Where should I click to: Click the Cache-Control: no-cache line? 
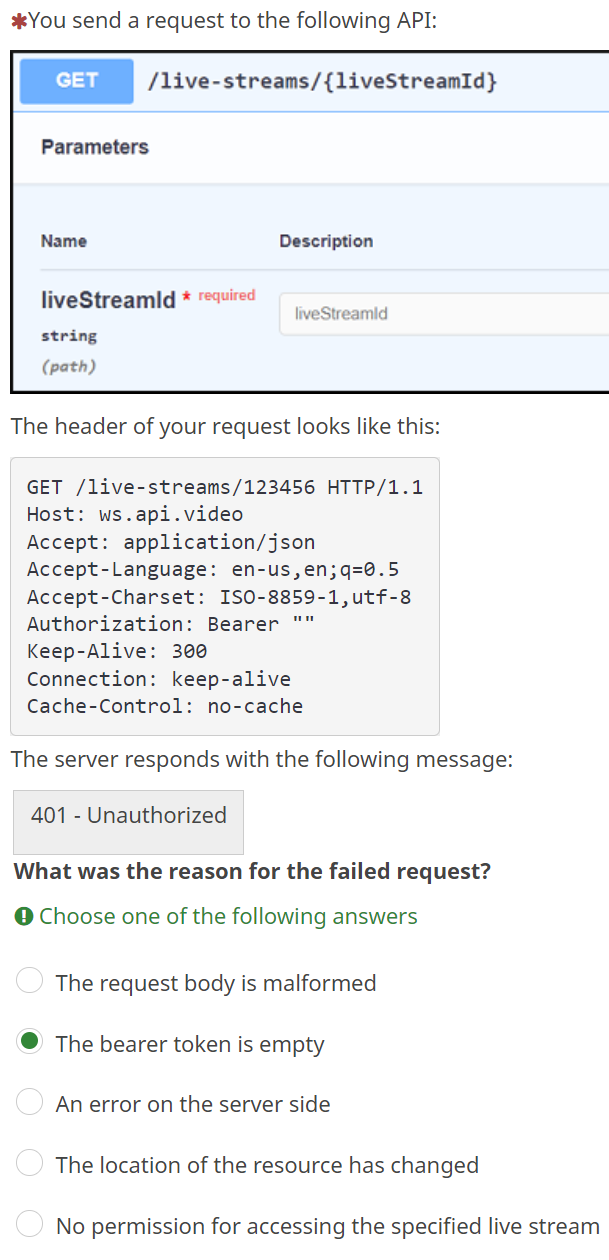(x=165, y=706)
